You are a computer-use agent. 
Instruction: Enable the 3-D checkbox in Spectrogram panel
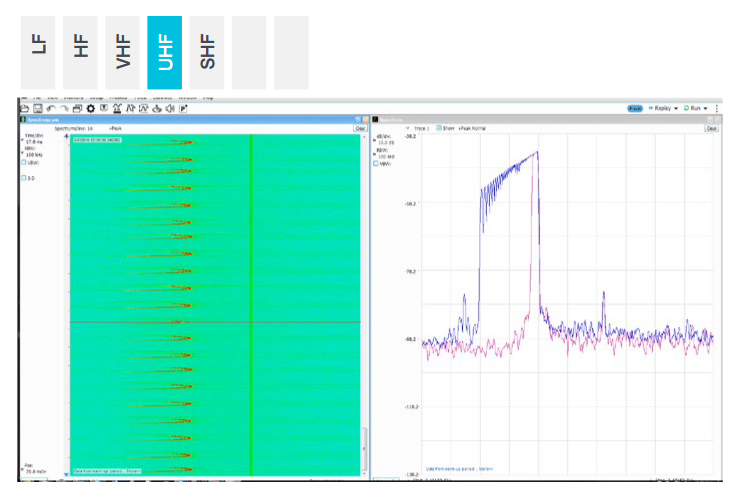click(x=24, y=178)
